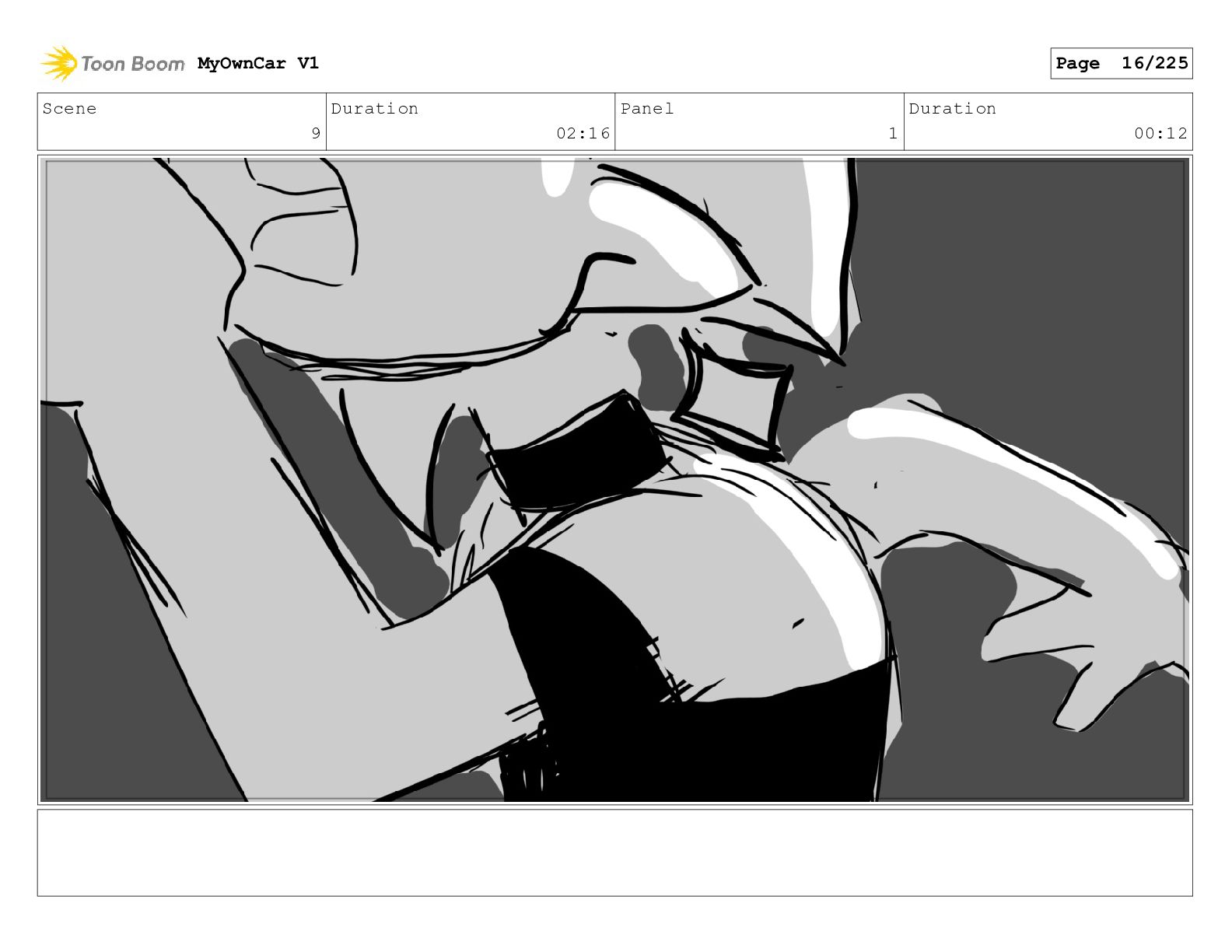Select the Scene header label
Screen dimensions: 1232x952
[69, 109]
